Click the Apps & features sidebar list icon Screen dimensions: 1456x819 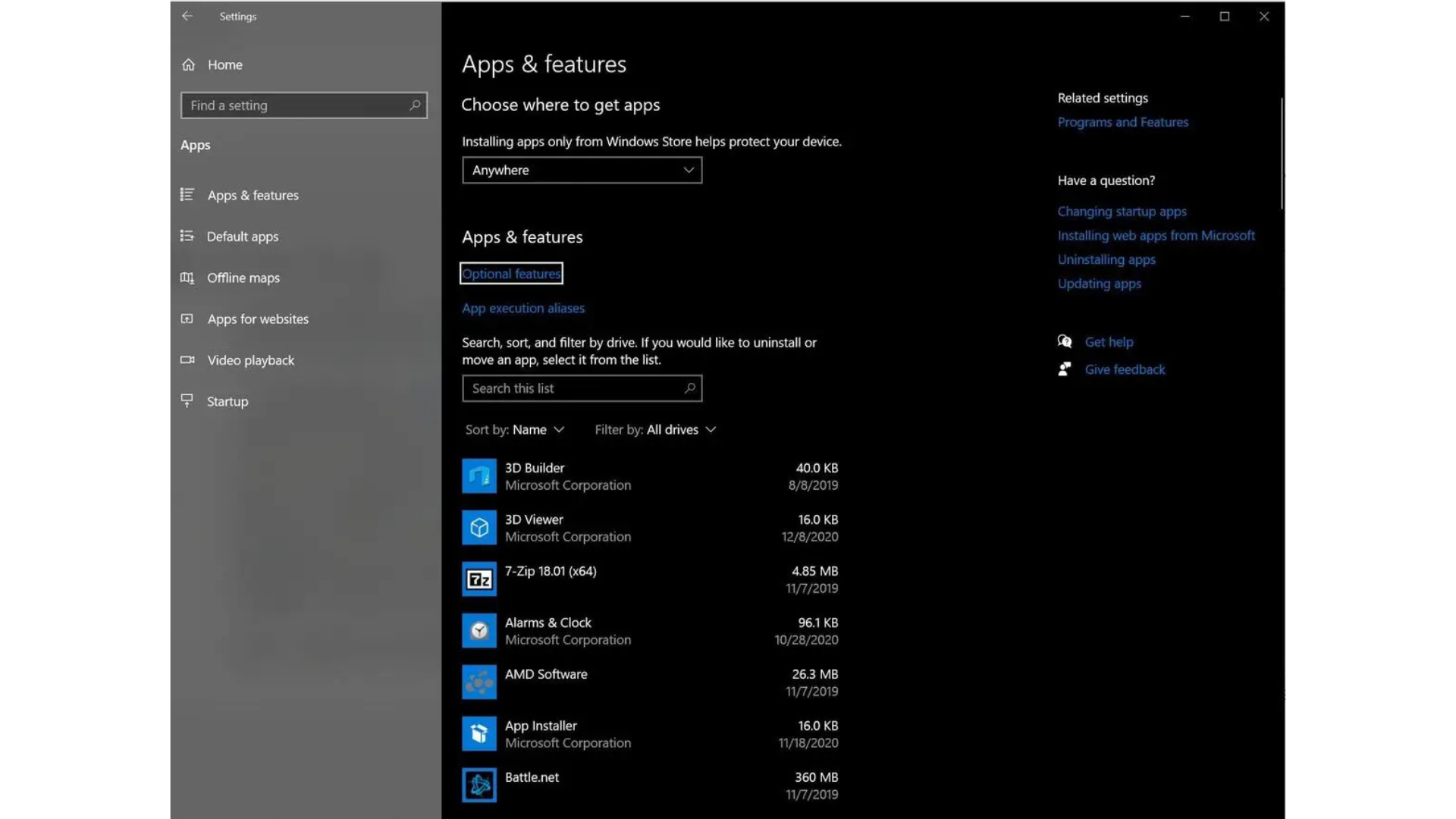point(187,195)
